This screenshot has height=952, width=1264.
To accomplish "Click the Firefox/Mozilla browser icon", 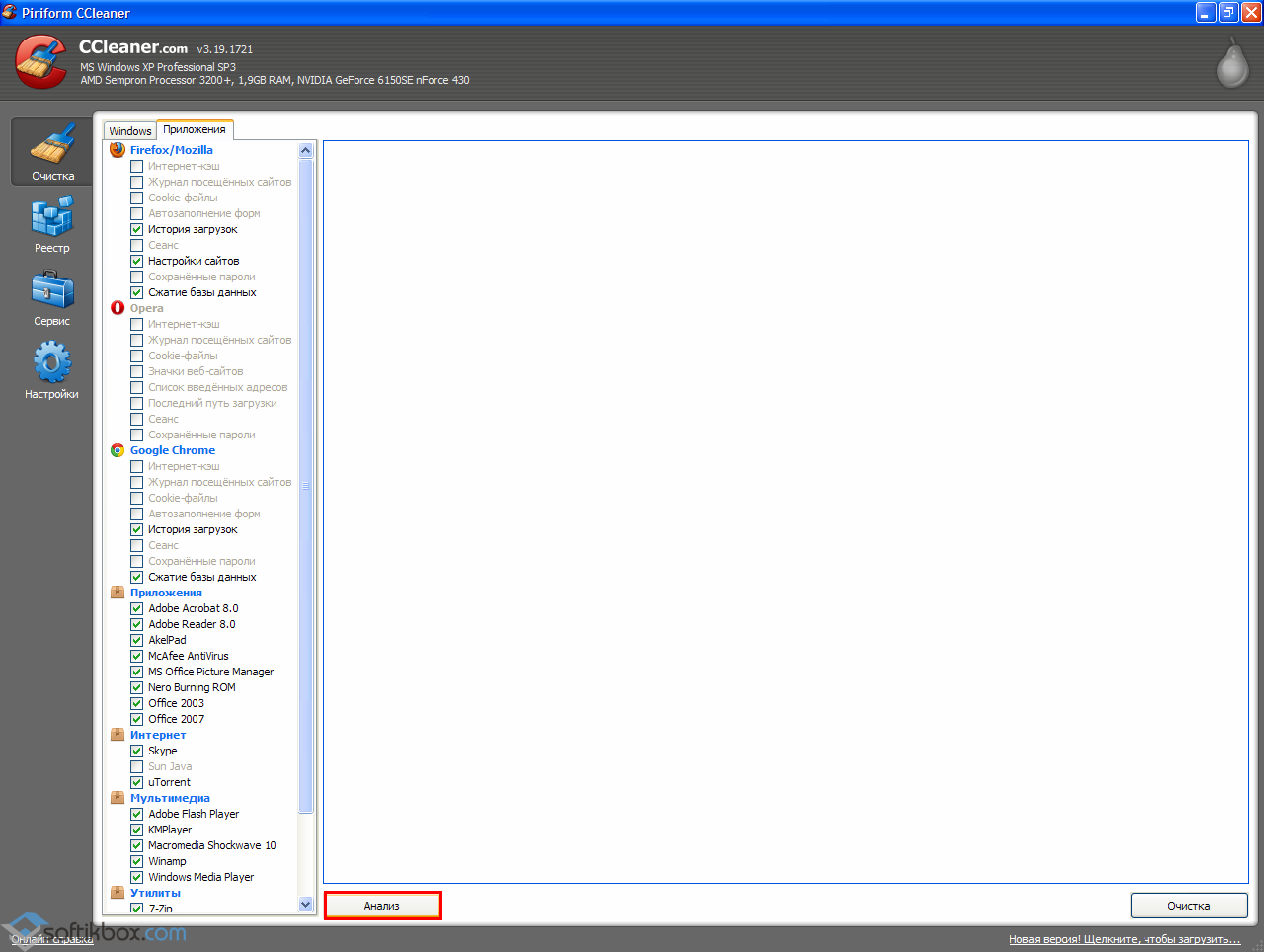I will [x=118, y=150].
